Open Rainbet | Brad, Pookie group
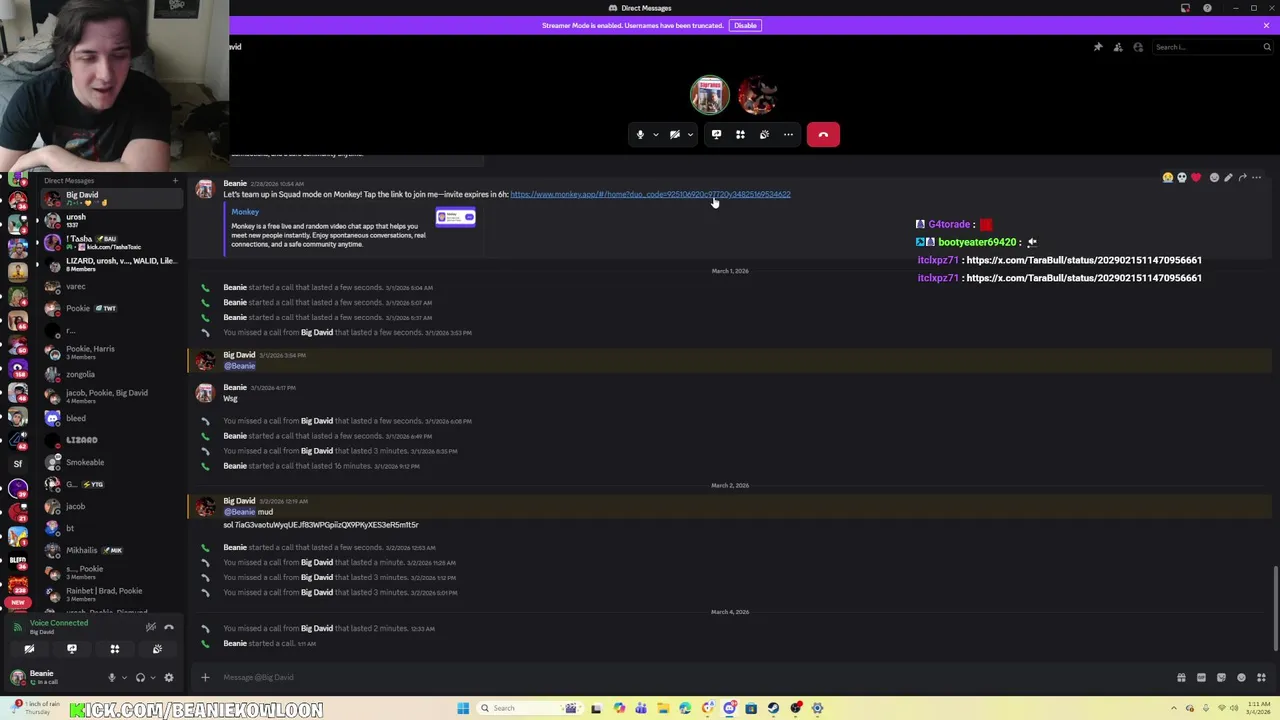Screen dimensions: 1280x720 110,594
